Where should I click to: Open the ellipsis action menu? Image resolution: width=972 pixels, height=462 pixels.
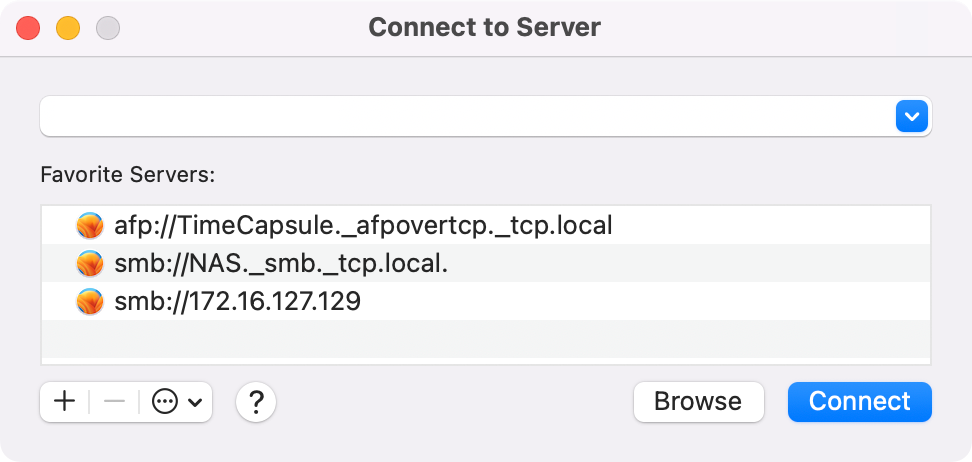(165, 402)
